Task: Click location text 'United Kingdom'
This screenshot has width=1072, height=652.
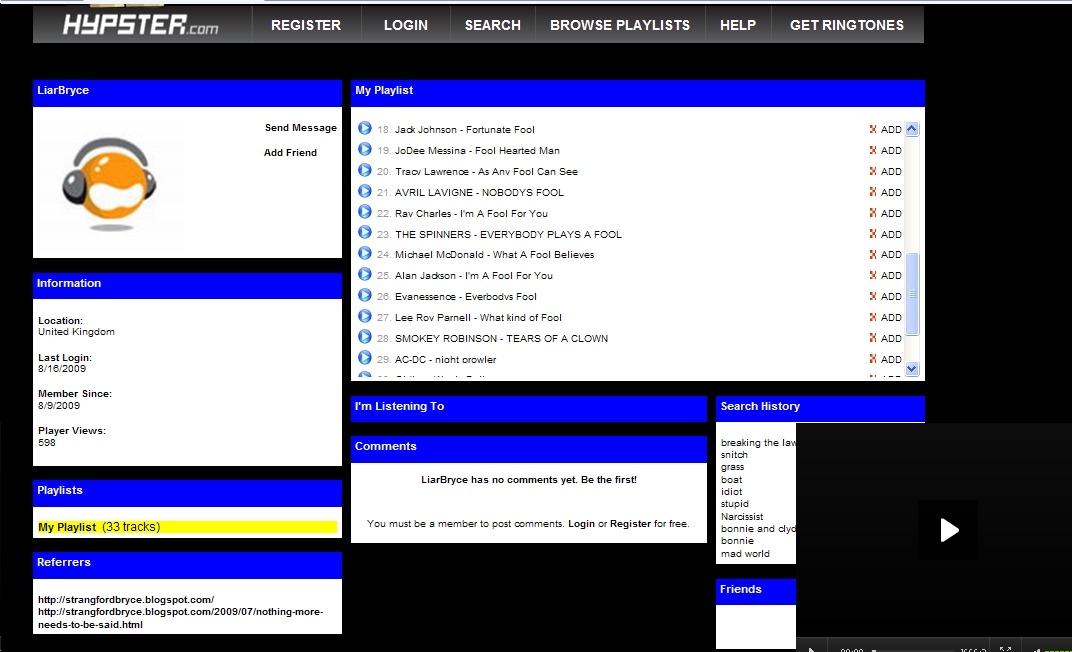Action: 77,331
